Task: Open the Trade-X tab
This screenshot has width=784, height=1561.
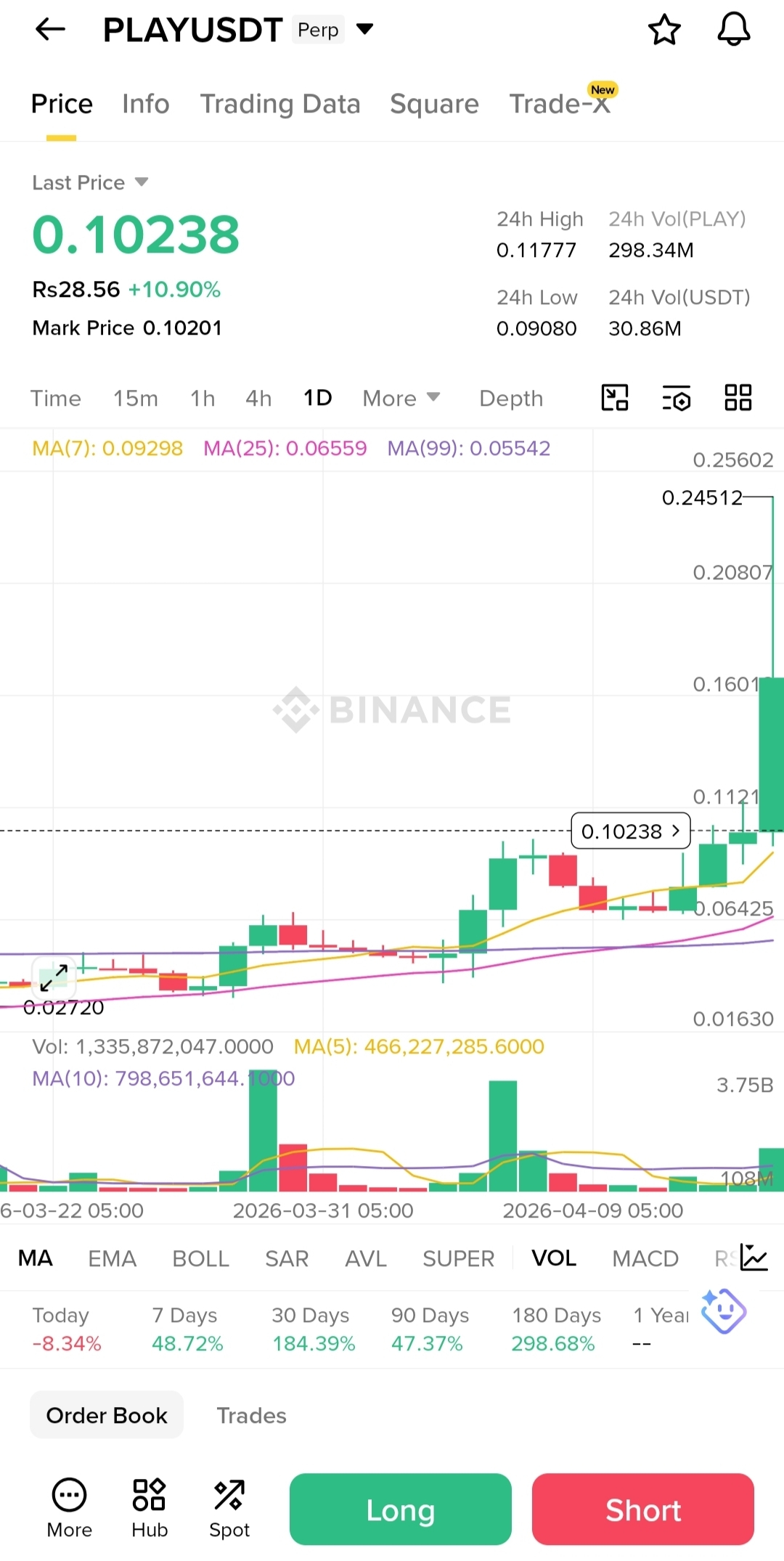Action: point(560,104)
